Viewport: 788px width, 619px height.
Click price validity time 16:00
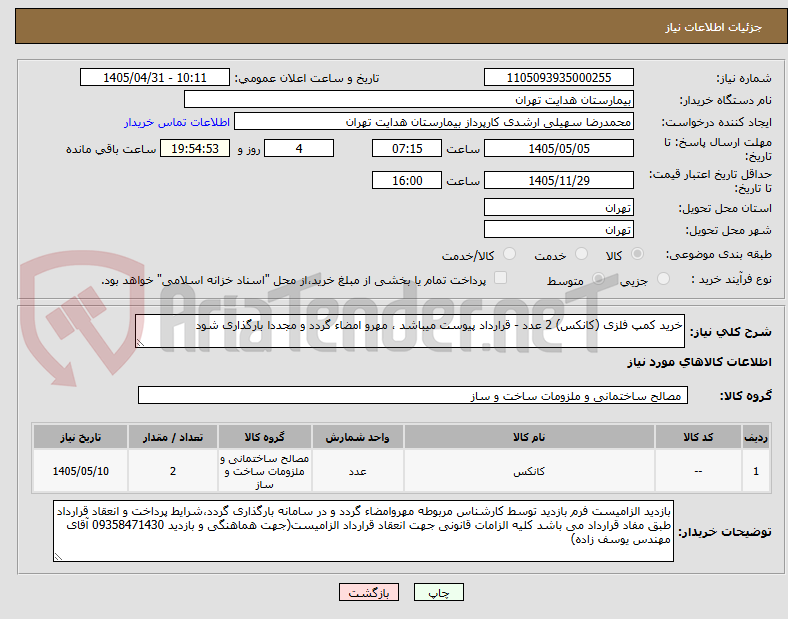(x=407, y=180)
